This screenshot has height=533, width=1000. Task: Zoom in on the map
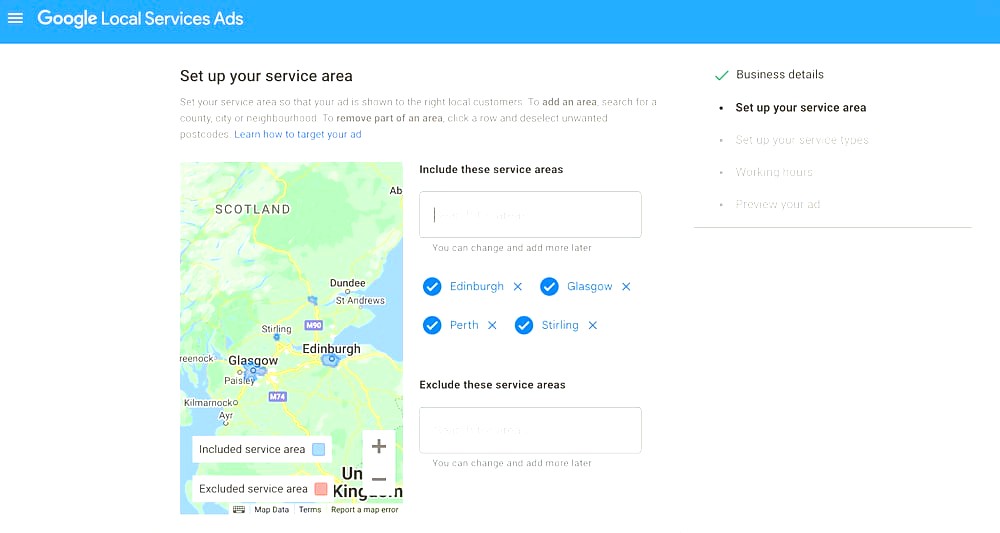(x=379, y=446)
